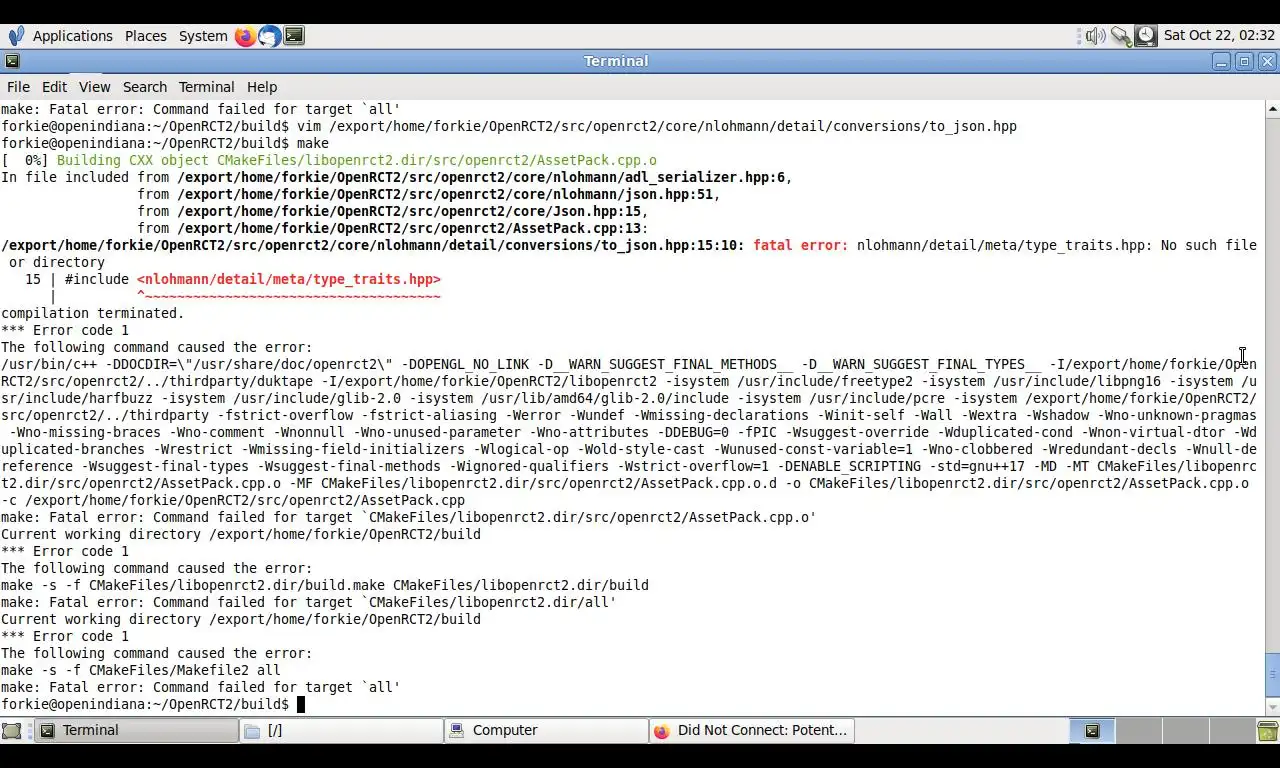Click the 'compilation terminated.' line
The image size is (1280, 768).
point(92,313)
